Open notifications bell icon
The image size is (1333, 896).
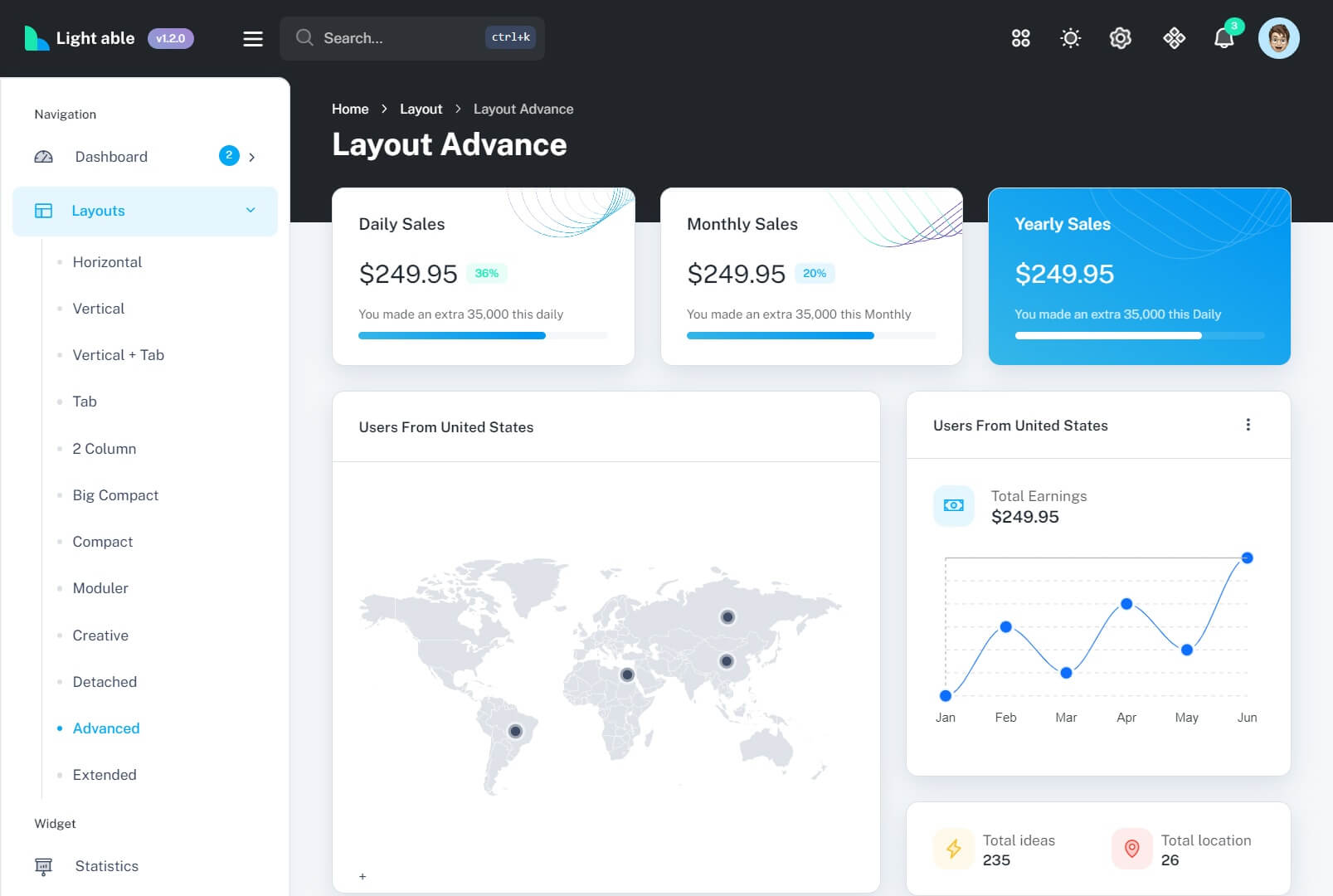coord(1224,38)
